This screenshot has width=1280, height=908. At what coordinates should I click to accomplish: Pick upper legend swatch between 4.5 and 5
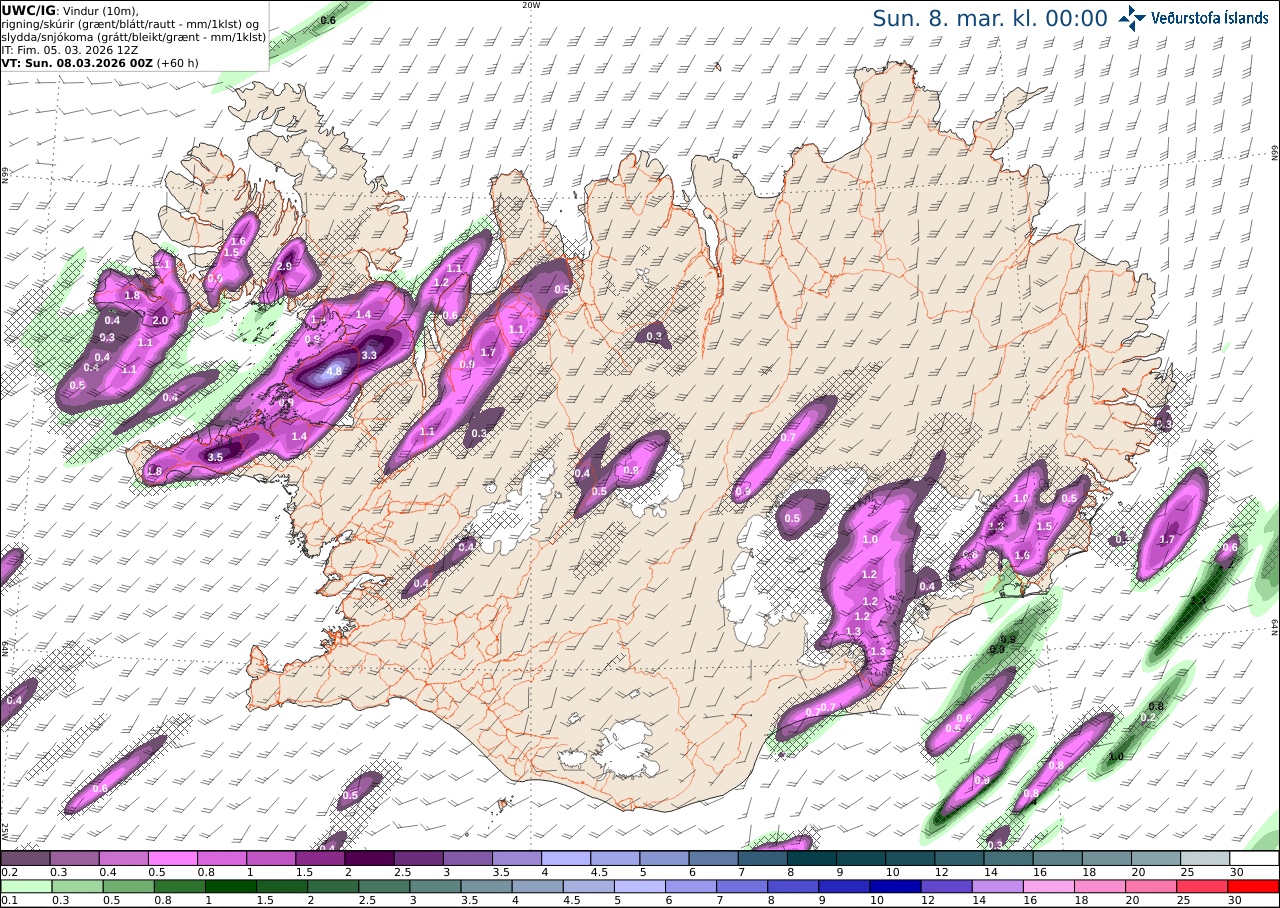pyautogui.click(x=615, y=858)
